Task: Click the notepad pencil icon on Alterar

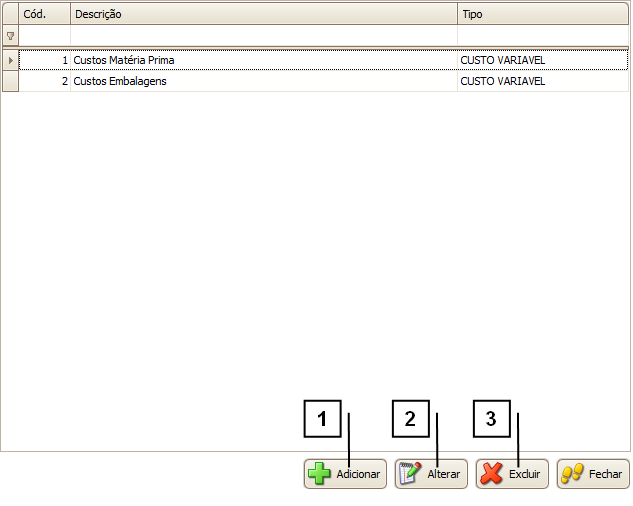Action: pyautogui.click(x=410, y=474)
